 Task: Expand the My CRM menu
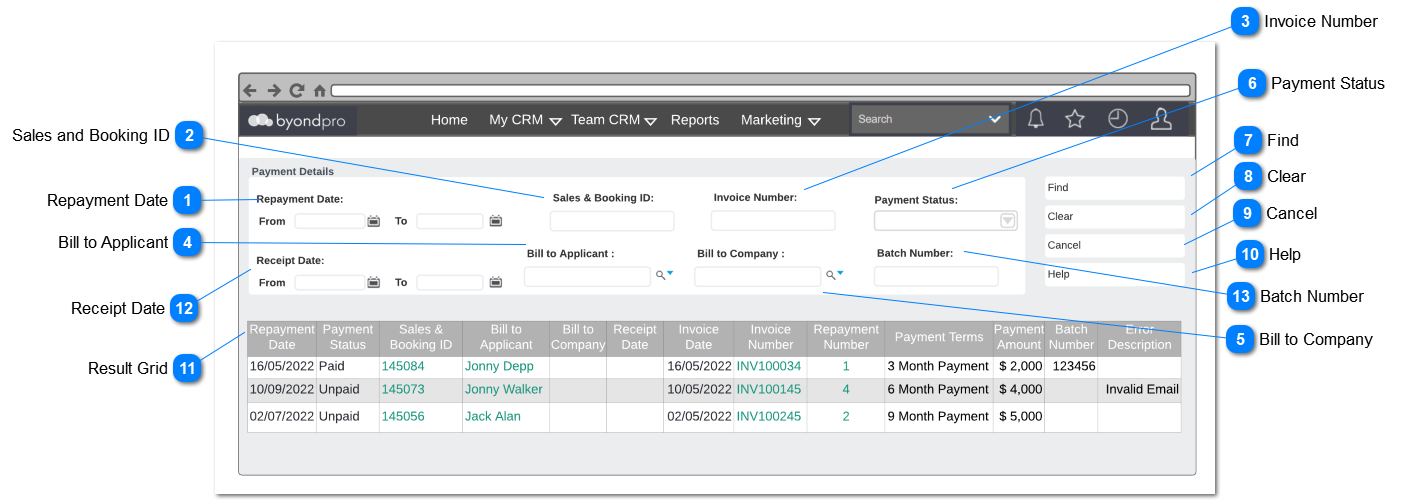click(x=556, y=121)
